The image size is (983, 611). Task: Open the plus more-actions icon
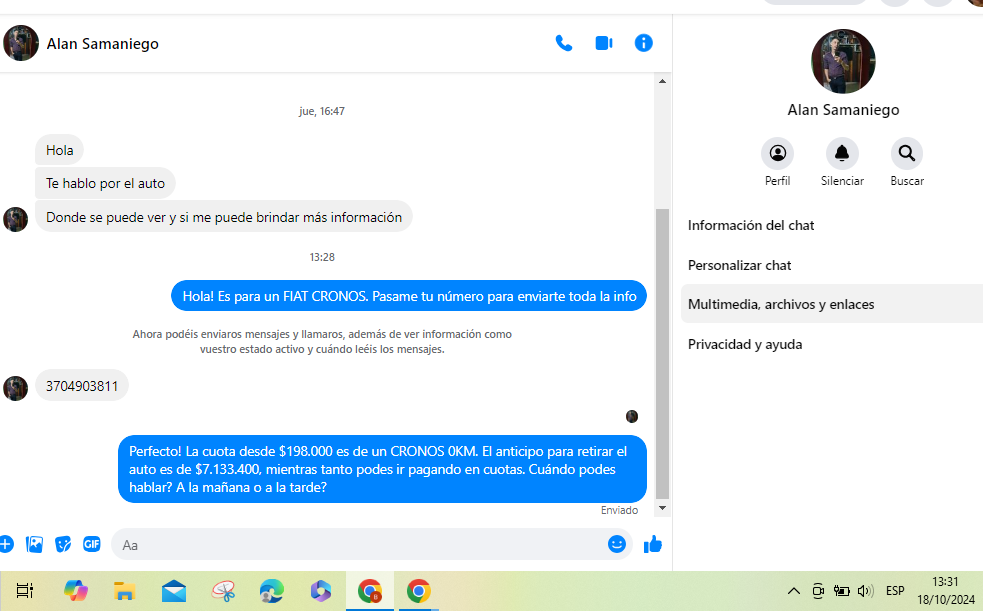pyautogui.click(x=6, y=544)
